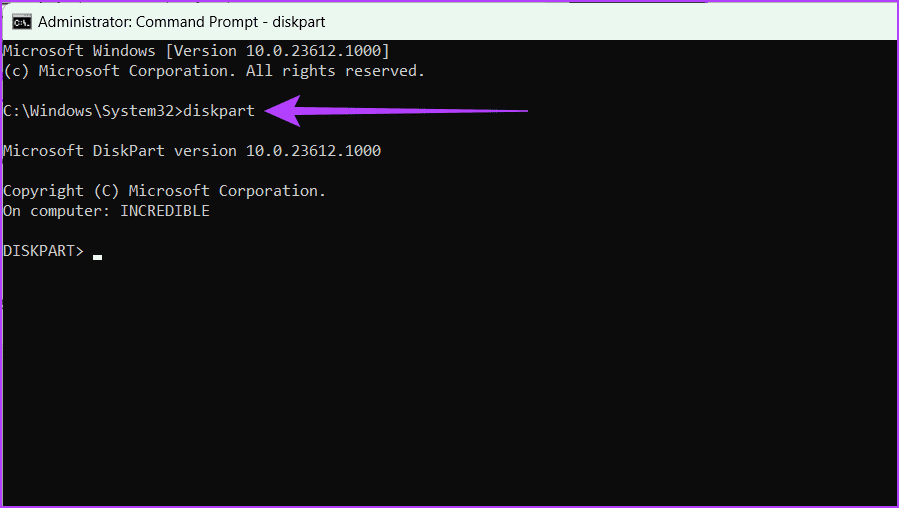Screen dimensions: 899x508
Task: Click the empty title bar area right of the title
Action: [600, 21]
